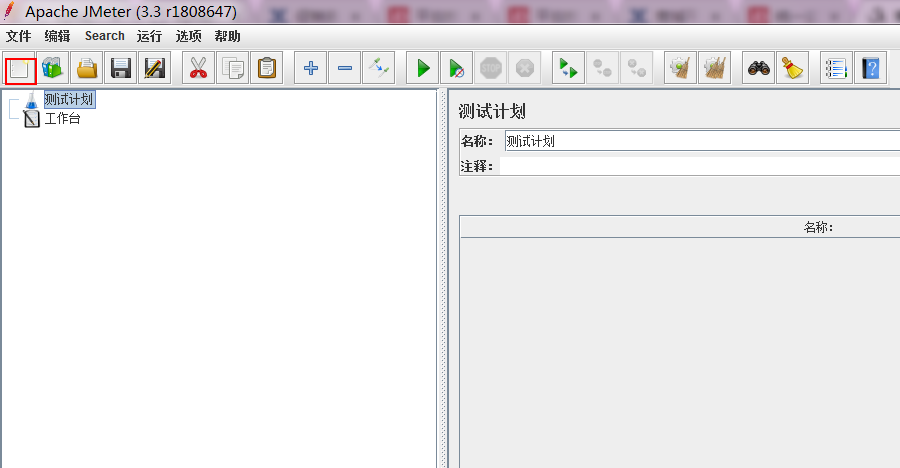The height and width of the screenshot is (468, 900).
Task: Click the Shutdown X icon
Action: click(525, 68)
